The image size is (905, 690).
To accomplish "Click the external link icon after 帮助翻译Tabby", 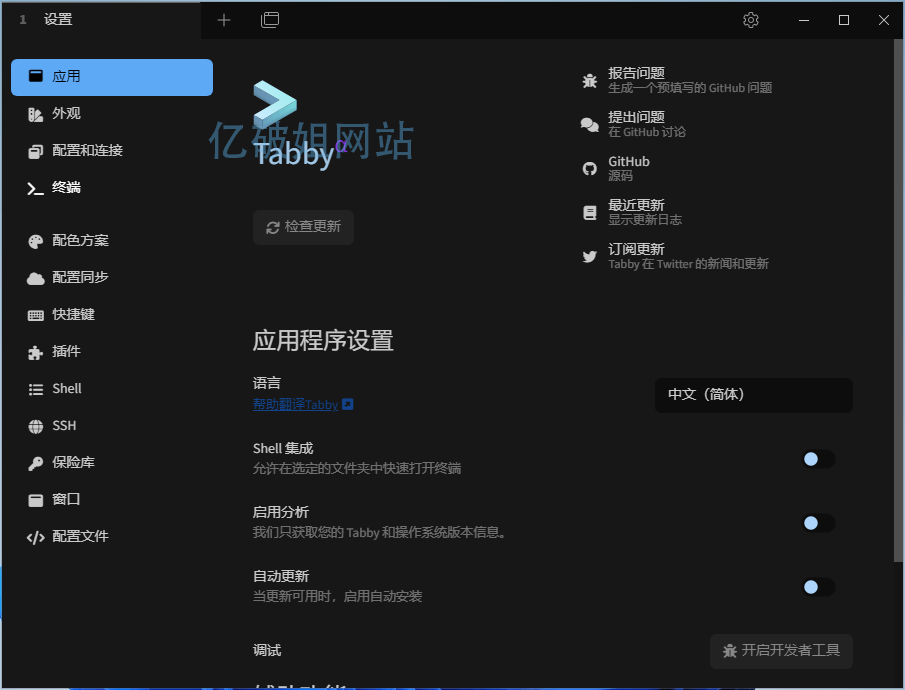I will (347, 404).
